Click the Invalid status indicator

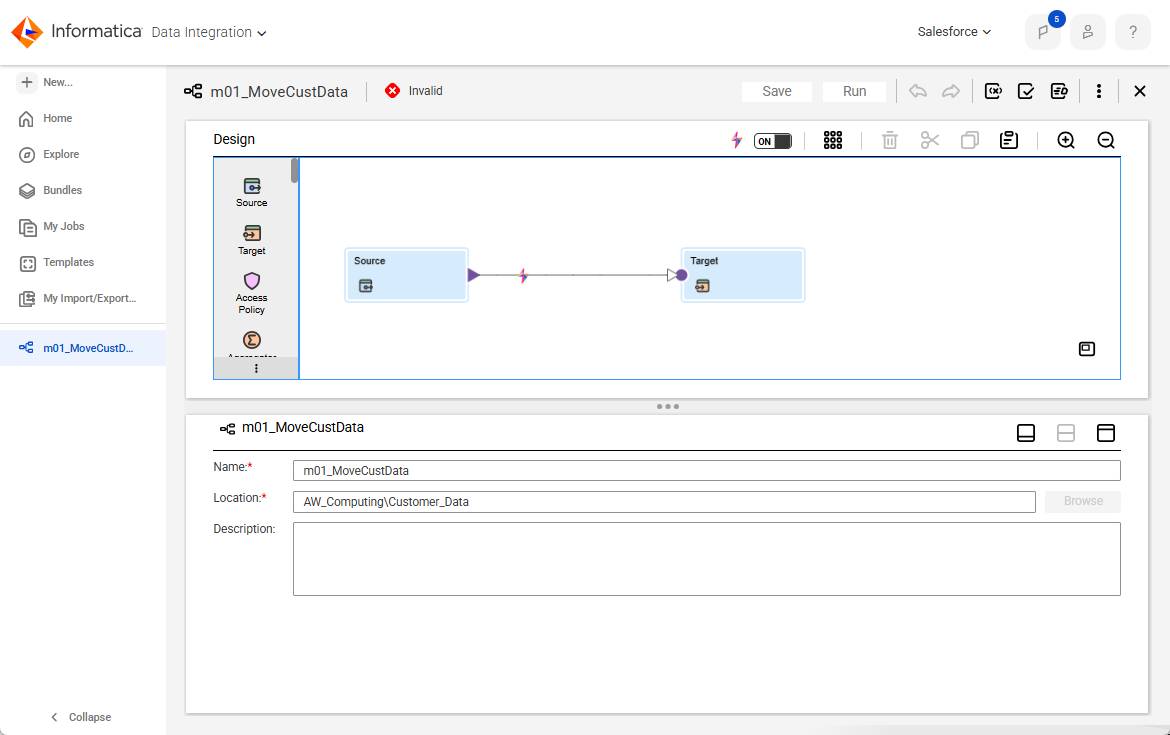(x=414, y=90)
